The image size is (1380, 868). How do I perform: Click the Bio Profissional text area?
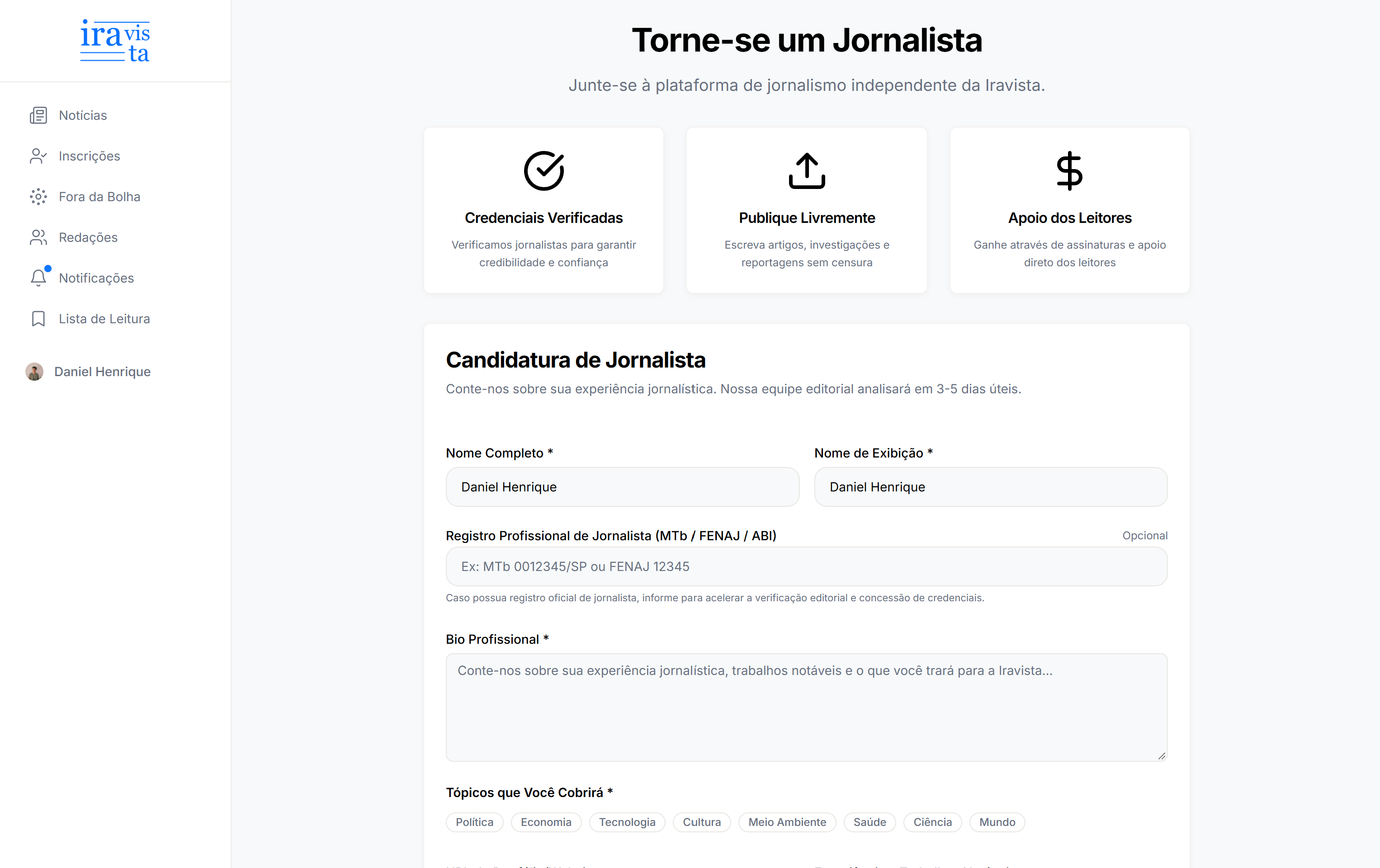(x=806, y=708)
